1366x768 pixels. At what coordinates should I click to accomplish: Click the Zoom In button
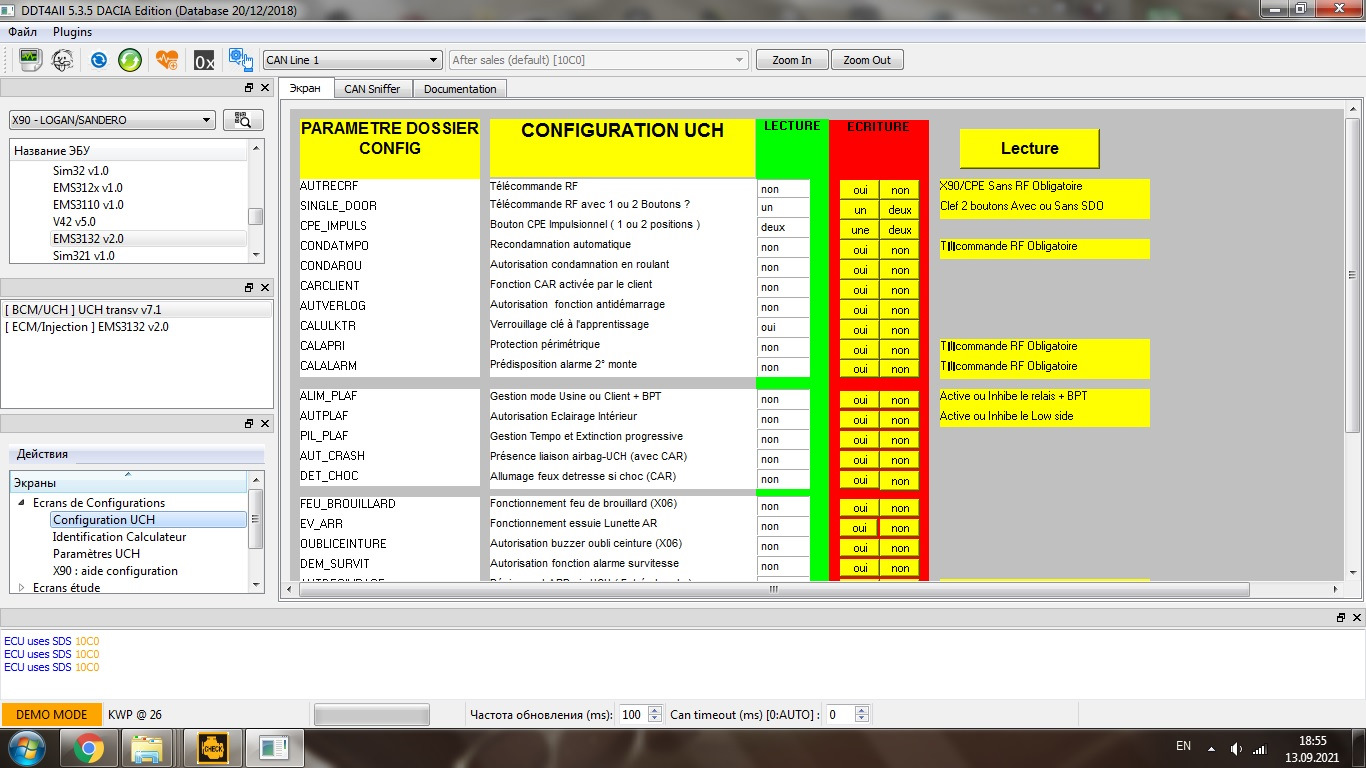coord(792,60)
